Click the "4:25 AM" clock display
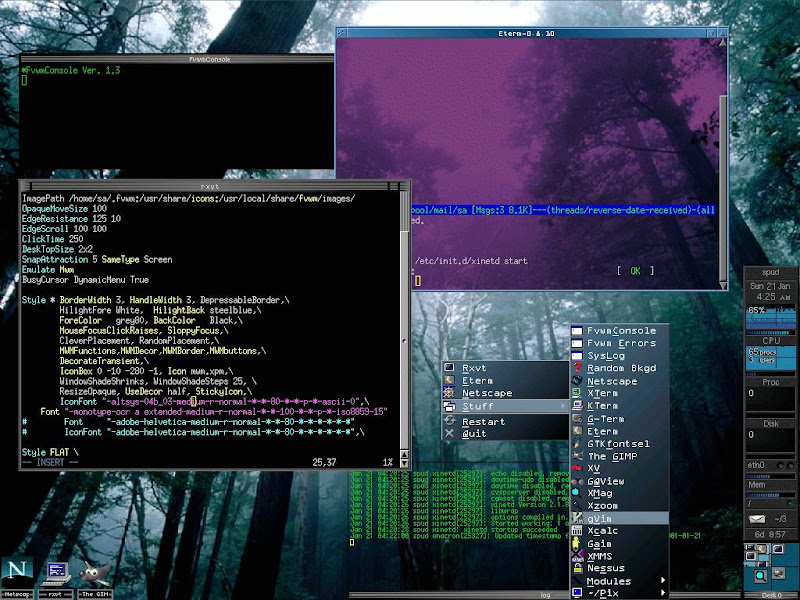800x600 pixels. [773, 297]
